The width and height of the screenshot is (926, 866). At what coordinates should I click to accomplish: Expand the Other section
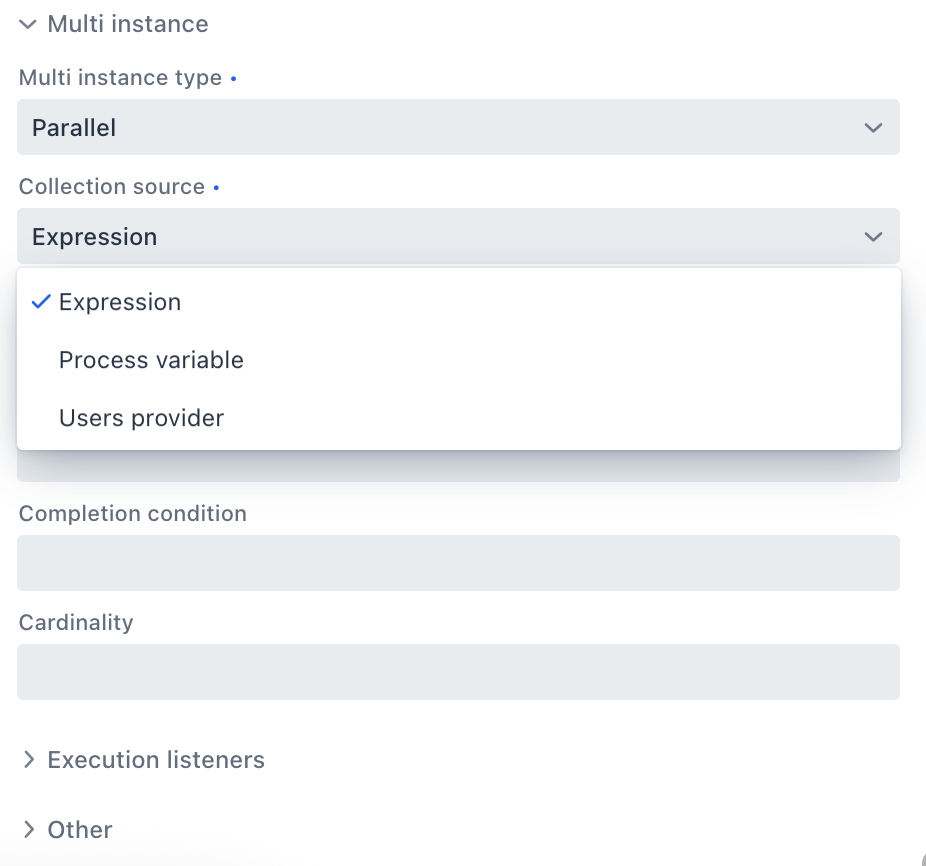(x=79, y=829)
